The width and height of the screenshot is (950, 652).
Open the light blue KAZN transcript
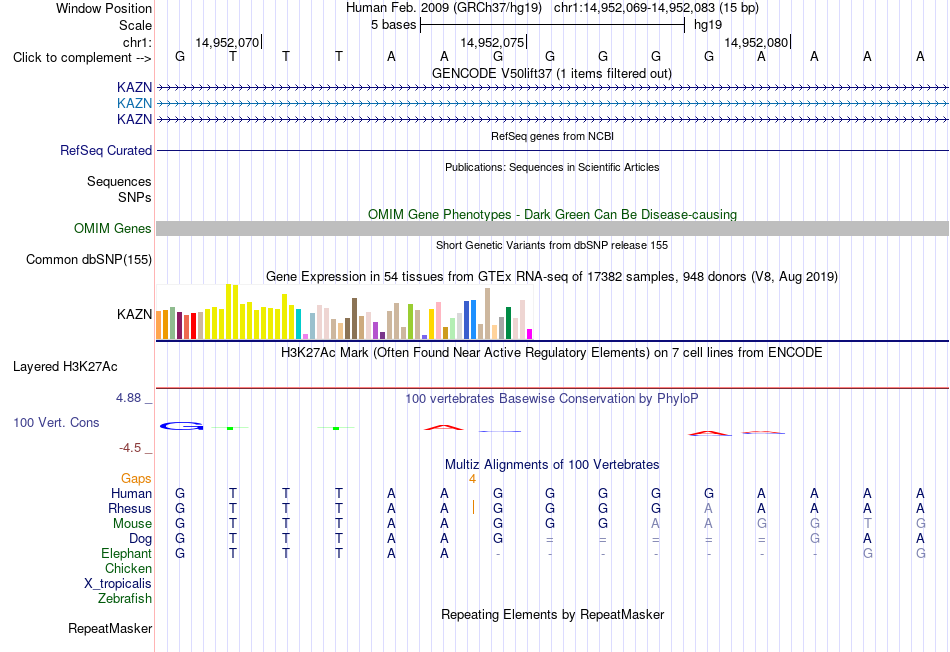552,104
